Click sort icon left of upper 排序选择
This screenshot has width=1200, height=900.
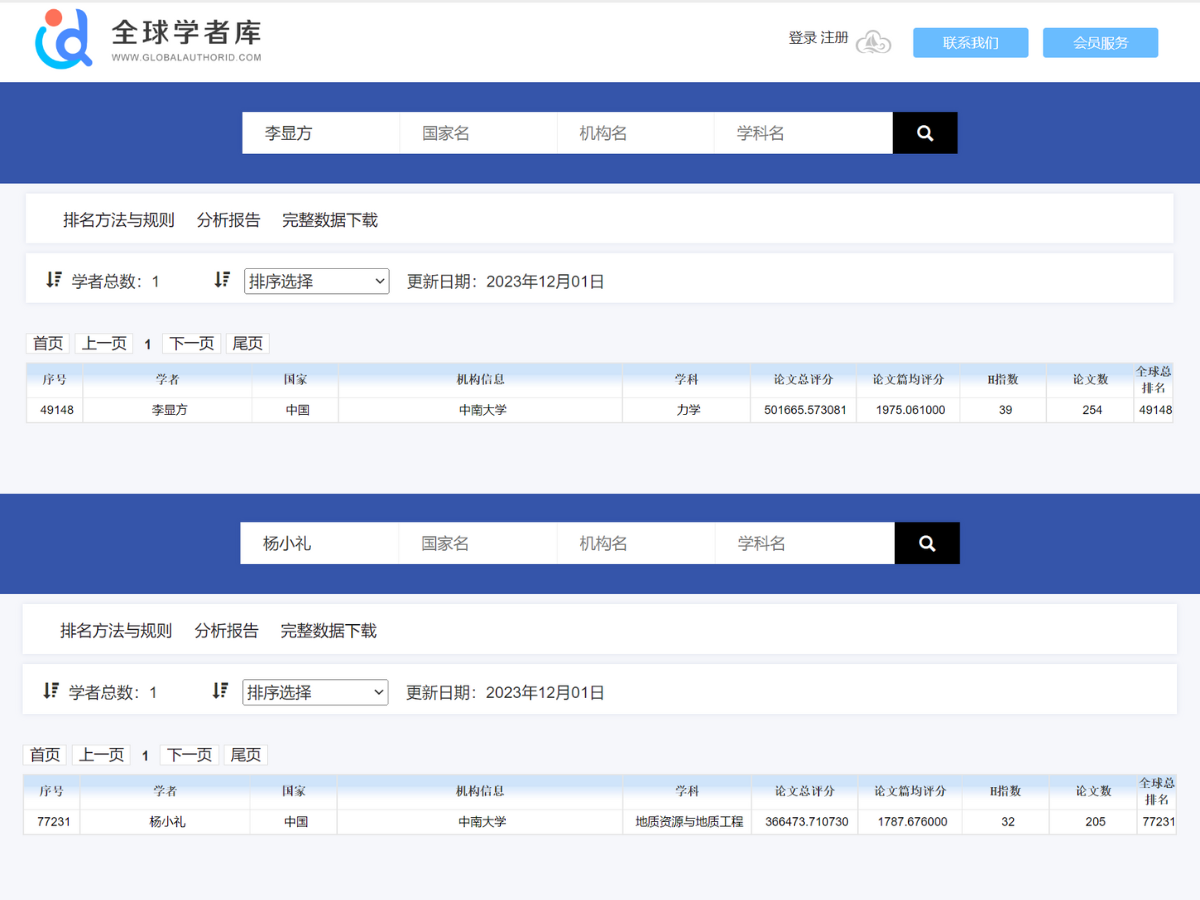[x=222, y=280]
